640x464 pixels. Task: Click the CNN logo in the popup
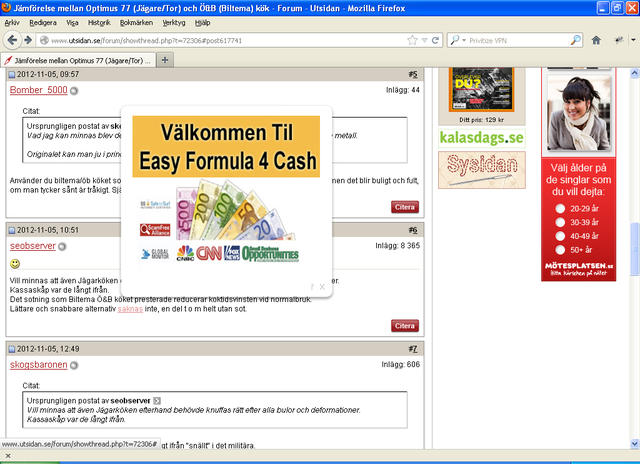click(209, 253)
